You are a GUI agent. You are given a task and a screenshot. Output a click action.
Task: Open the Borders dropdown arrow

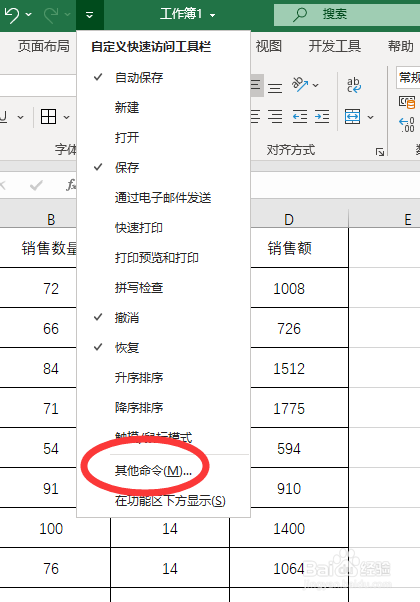point(66,117)
